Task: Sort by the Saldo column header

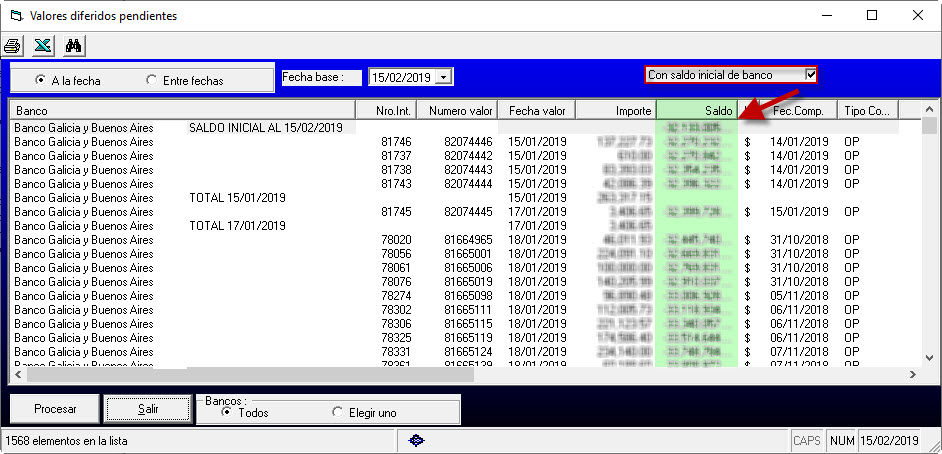Action: coord(697,110)
